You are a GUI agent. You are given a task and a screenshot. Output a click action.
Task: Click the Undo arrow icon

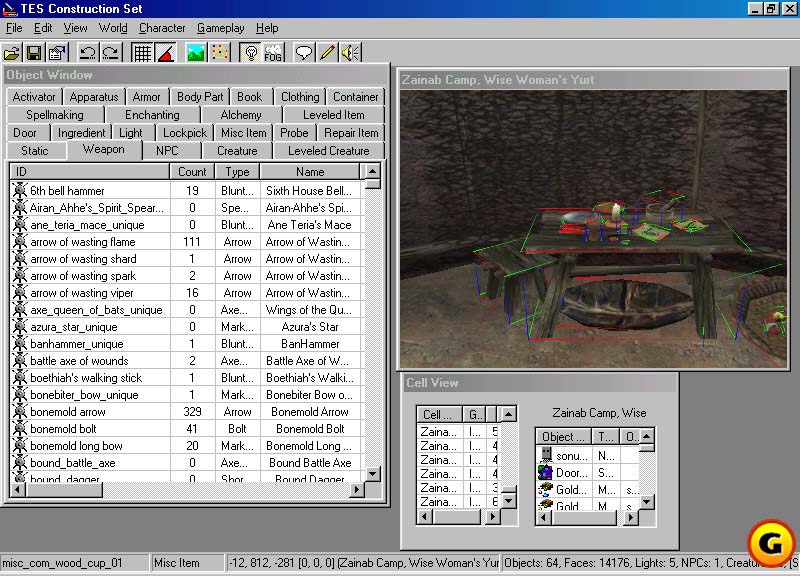pos(88,53)
